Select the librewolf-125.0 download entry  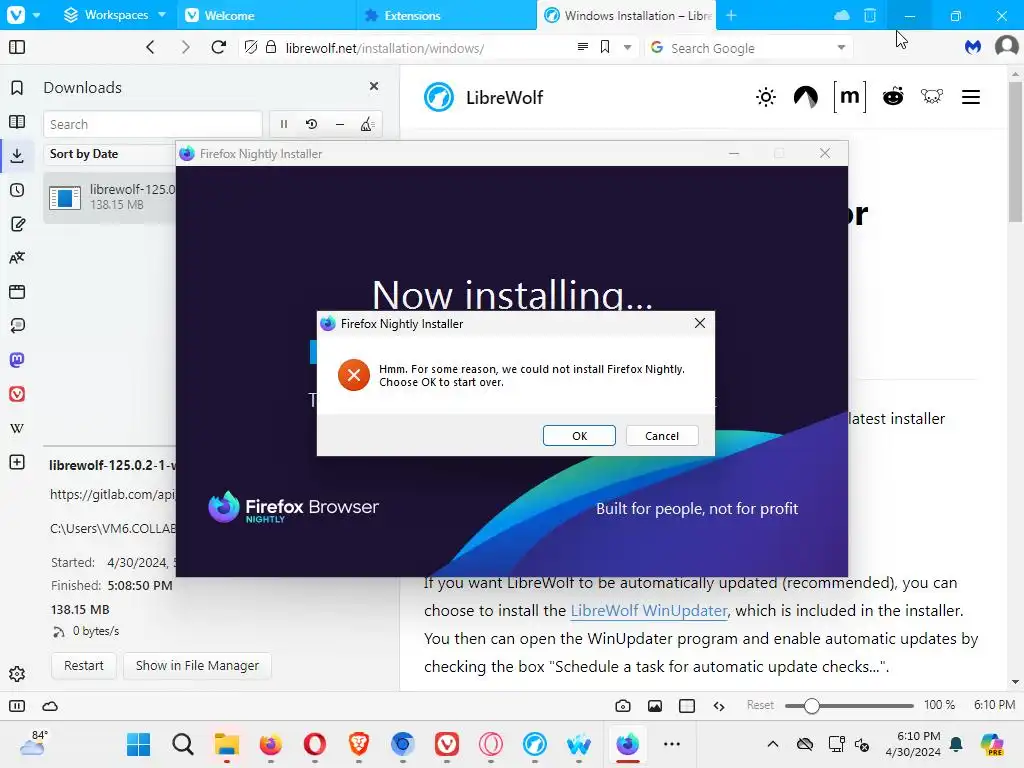pyautogui.click(x=110, y=197)
